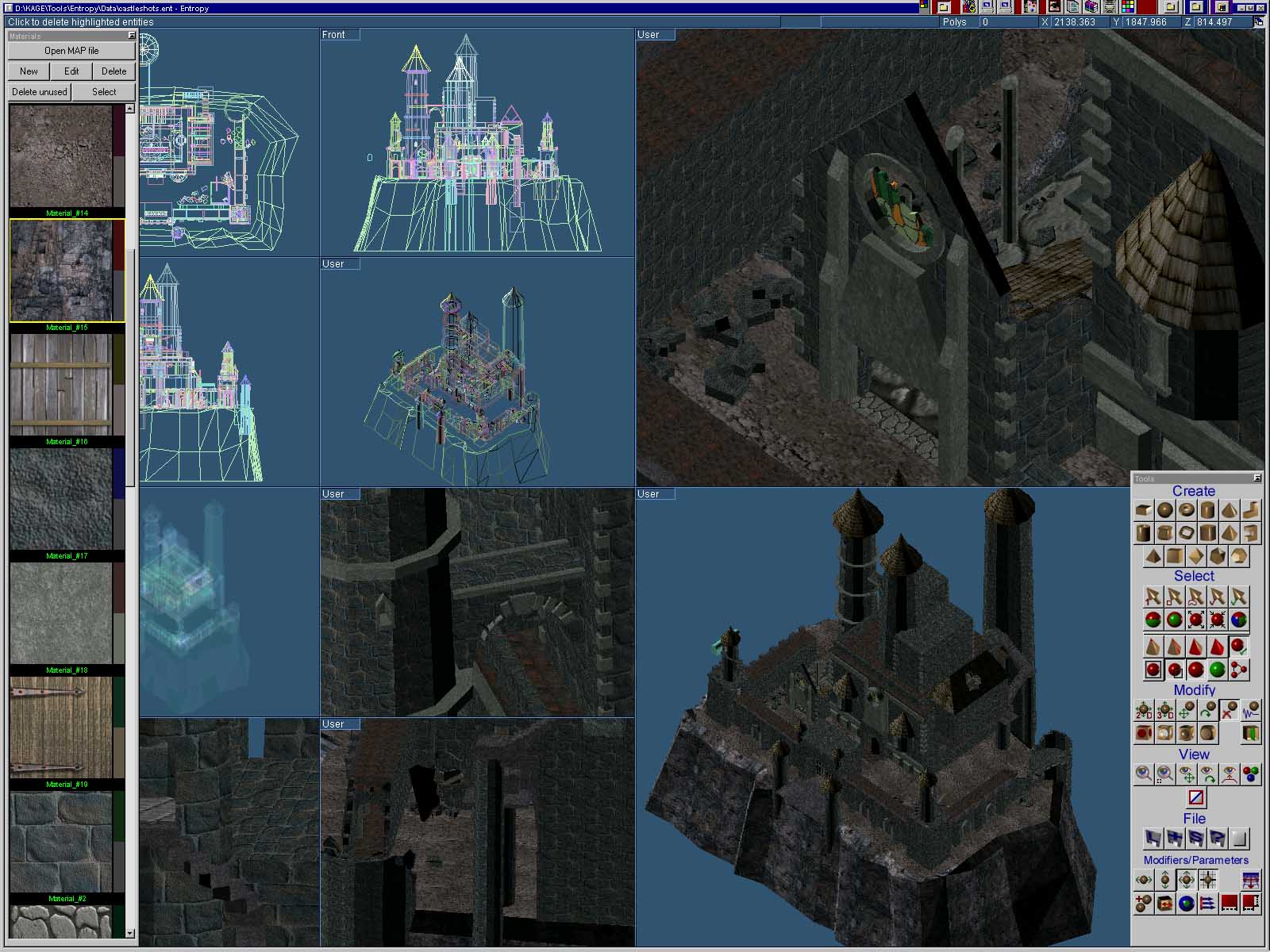Image resolution: width=1270 pixels, height=952 pixels.
Task: Click the blue swatch beside Material_#17
Action: (x=119, y=474)
